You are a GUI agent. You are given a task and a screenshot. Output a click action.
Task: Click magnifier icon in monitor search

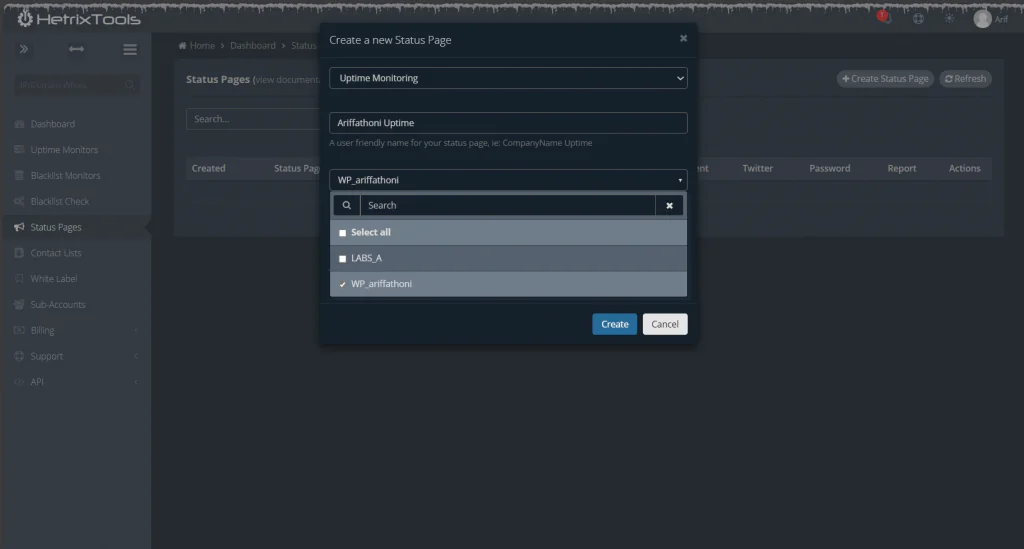pyautogui.click(x=347, y=205)
